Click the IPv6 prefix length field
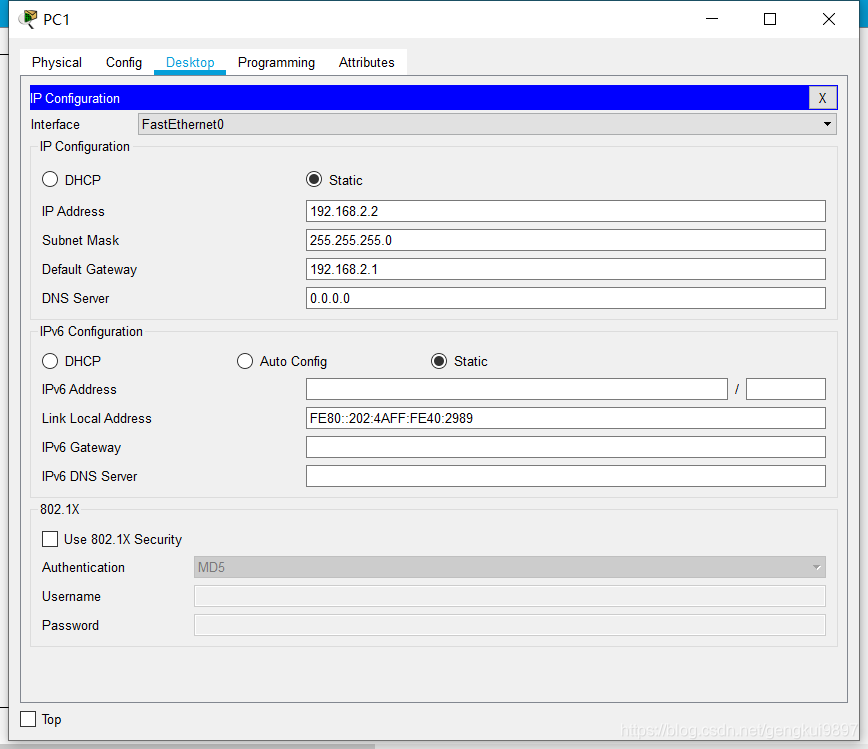Screen dimensions: 868x749 786,389
